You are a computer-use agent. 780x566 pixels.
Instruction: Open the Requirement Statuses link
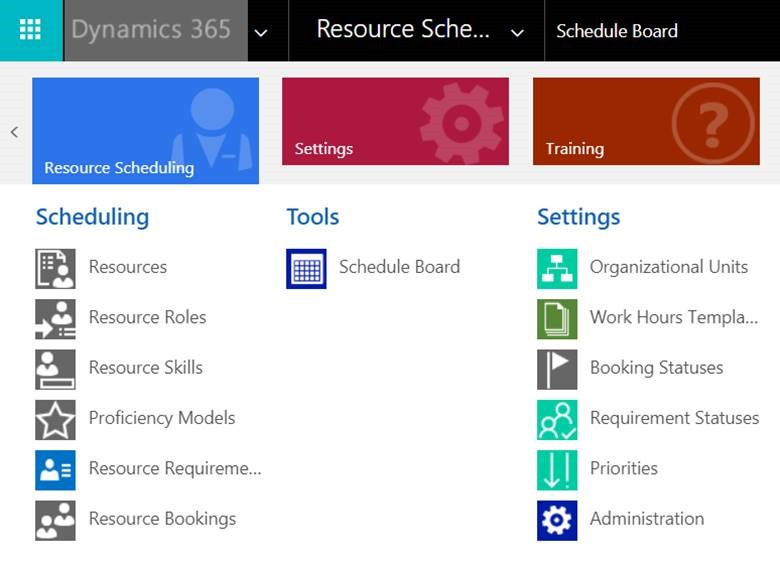(x=675, y=418)
